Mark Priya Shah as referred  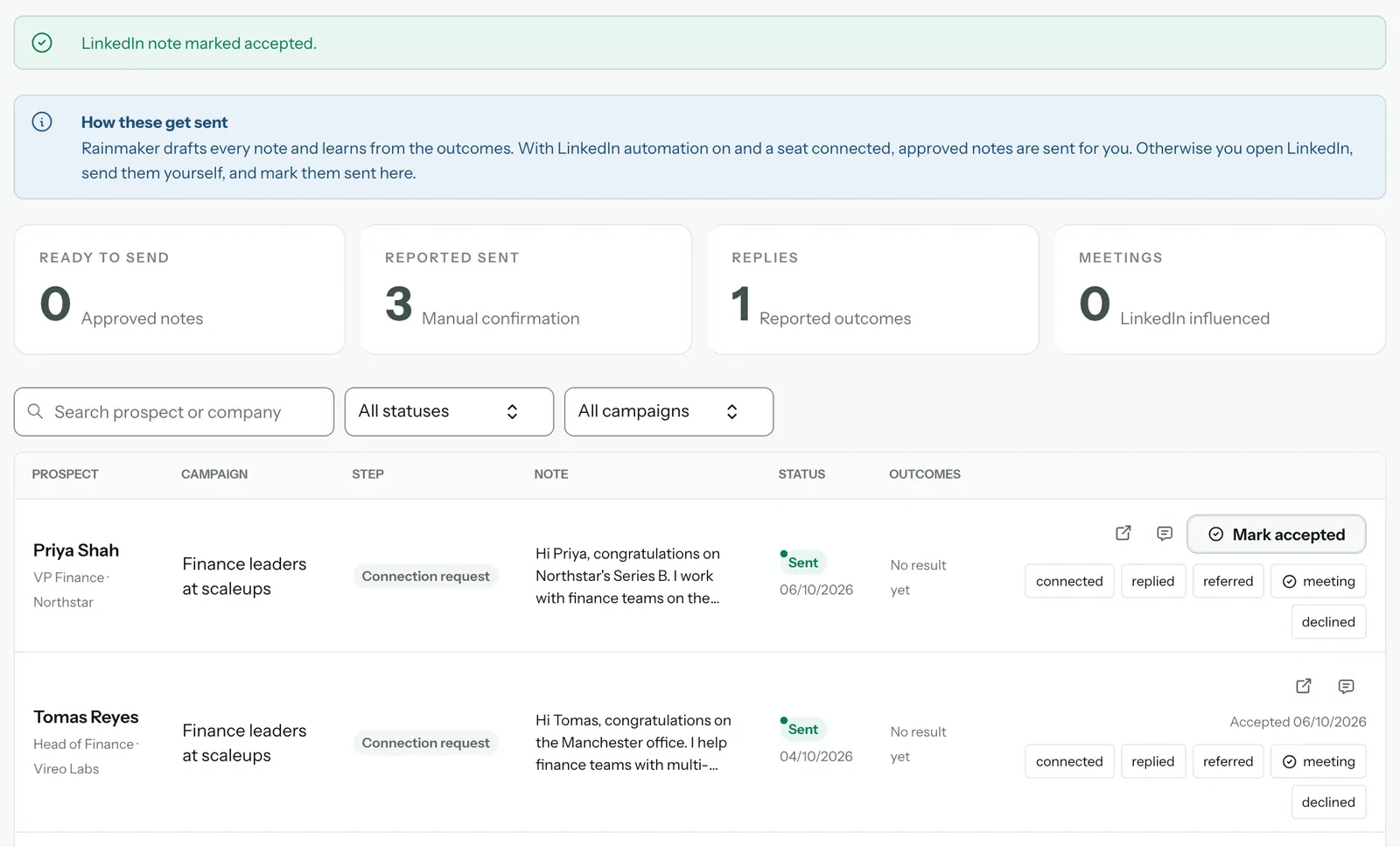click(1228, 581)
